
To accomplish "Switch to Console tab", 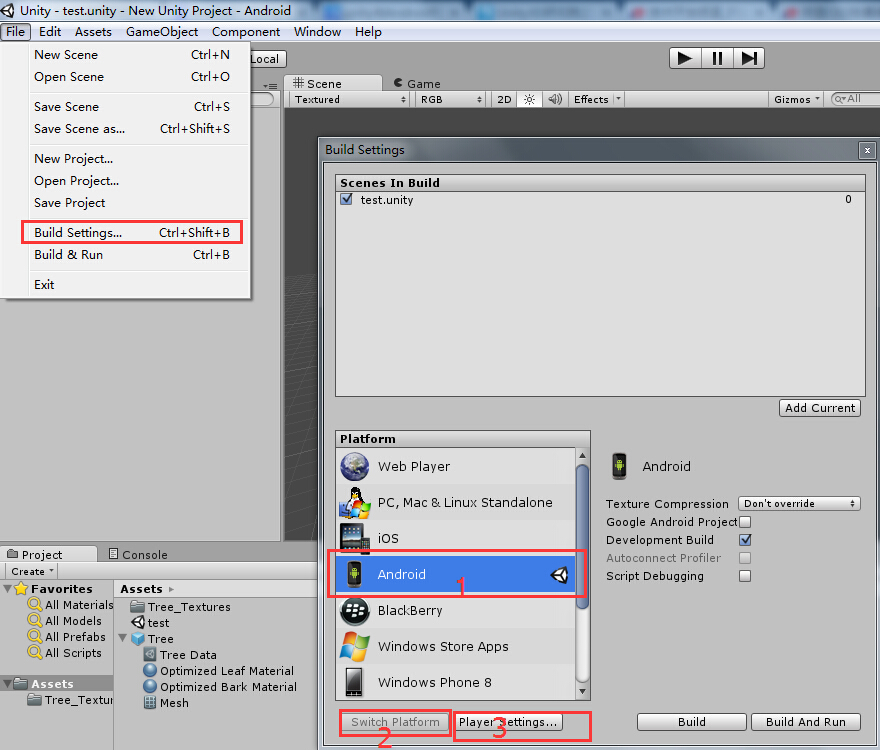I will tap(138, 555).
